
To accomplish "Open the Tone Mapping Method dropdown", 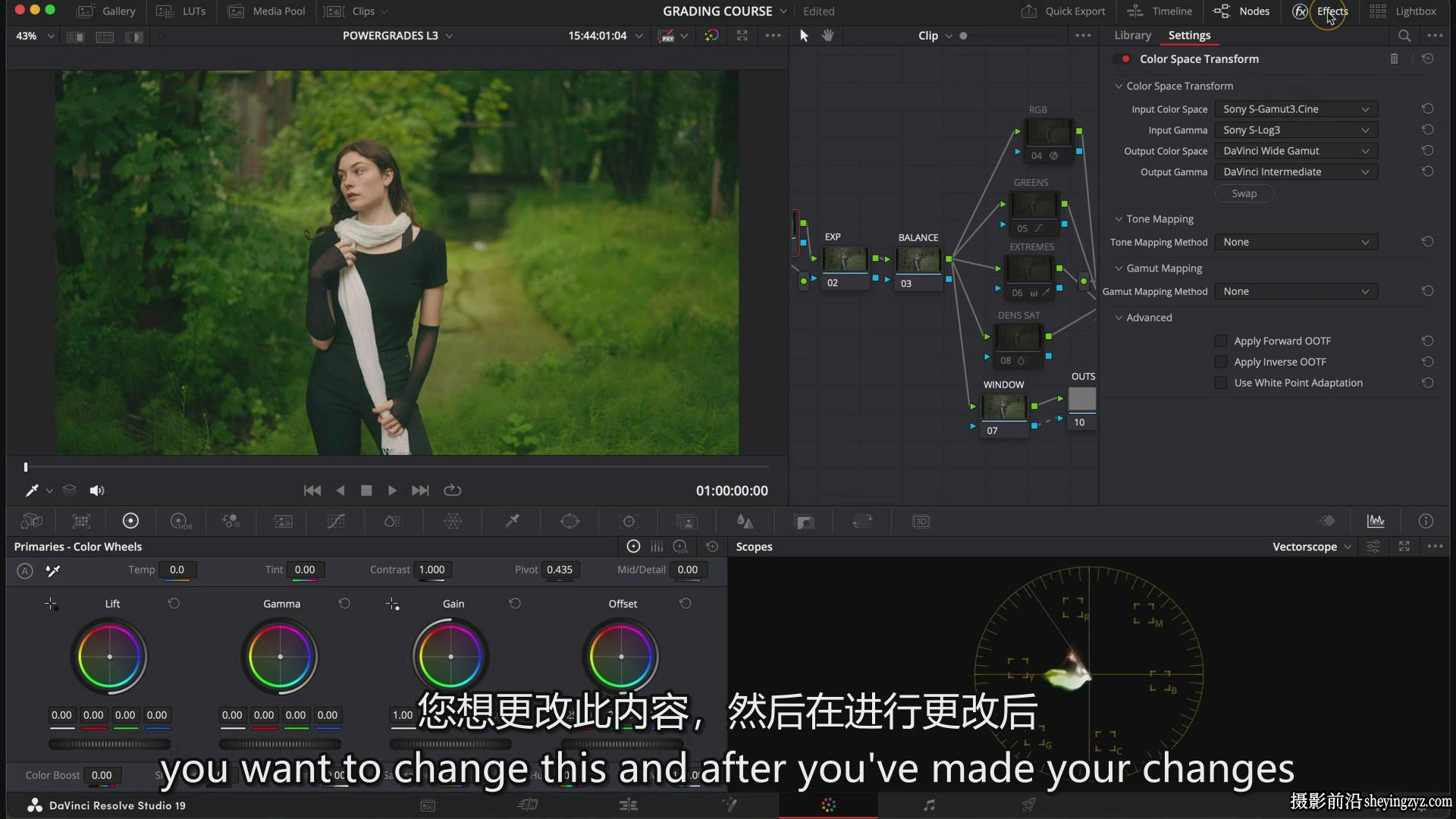I will click(1295, 242).
